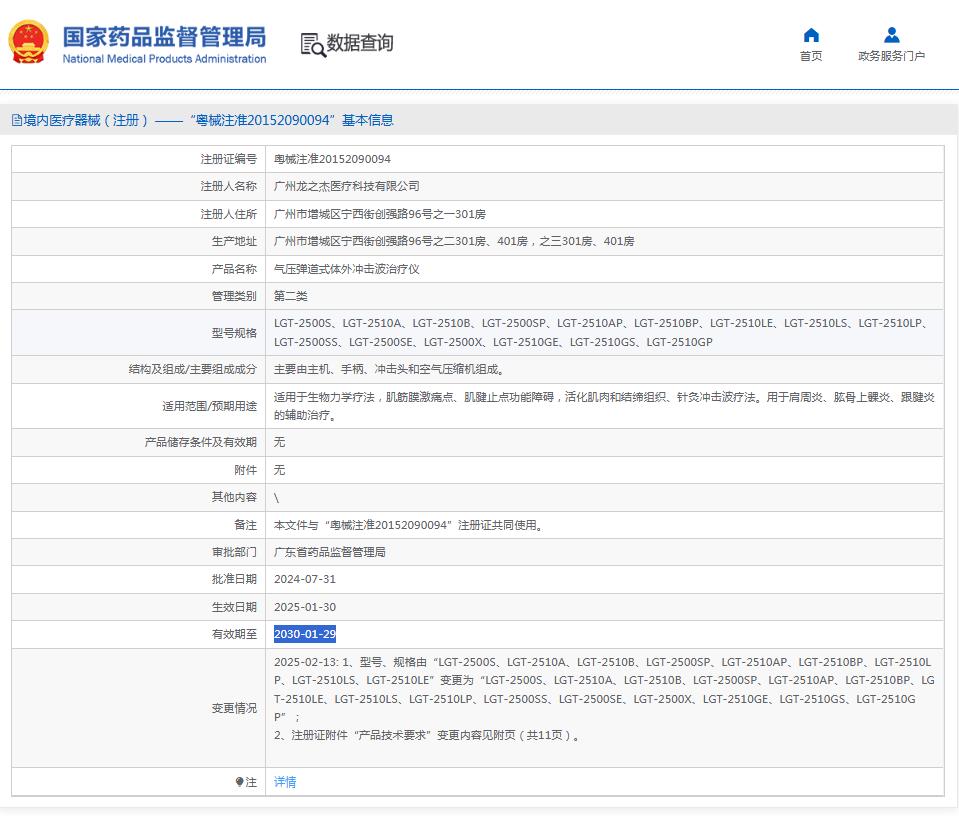The image size is (959, 827).
Task: Open the 详情 details link
Action: pos(284,781)
